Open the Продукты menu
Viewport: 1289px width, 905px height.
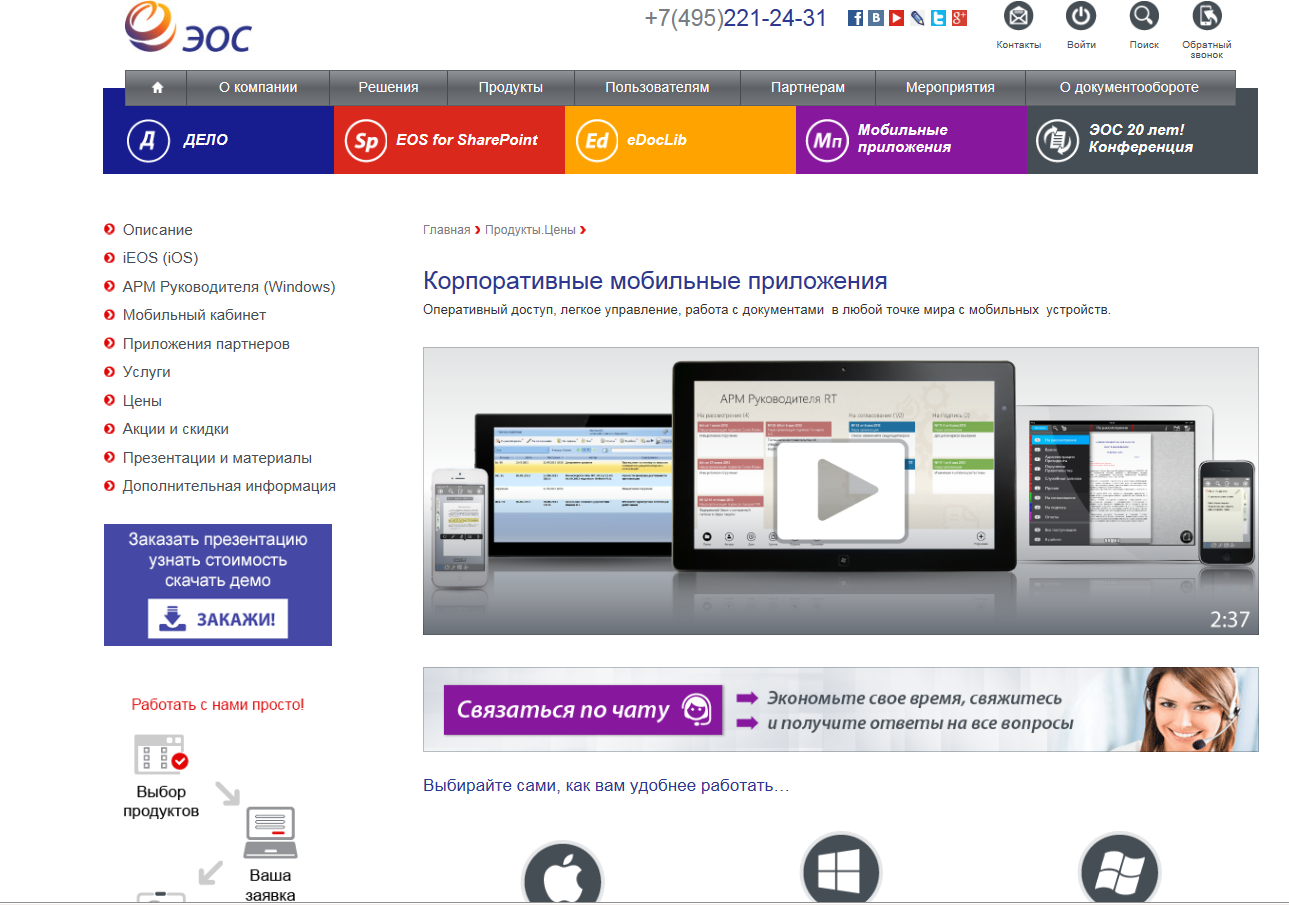click(x=511, y=87)
